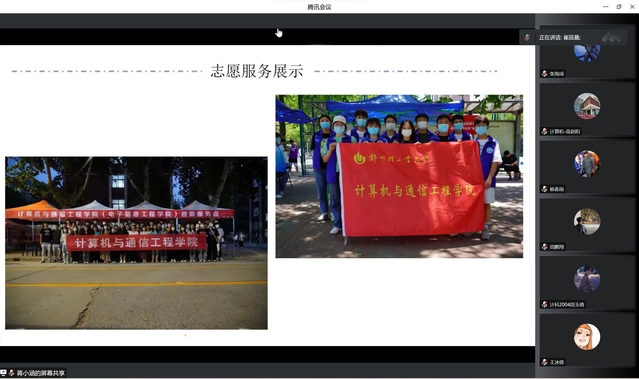Viewport: 639px width, 379px height.
Task: Click the muted mic under the gray-suit avatar
Action: point(544,189)
